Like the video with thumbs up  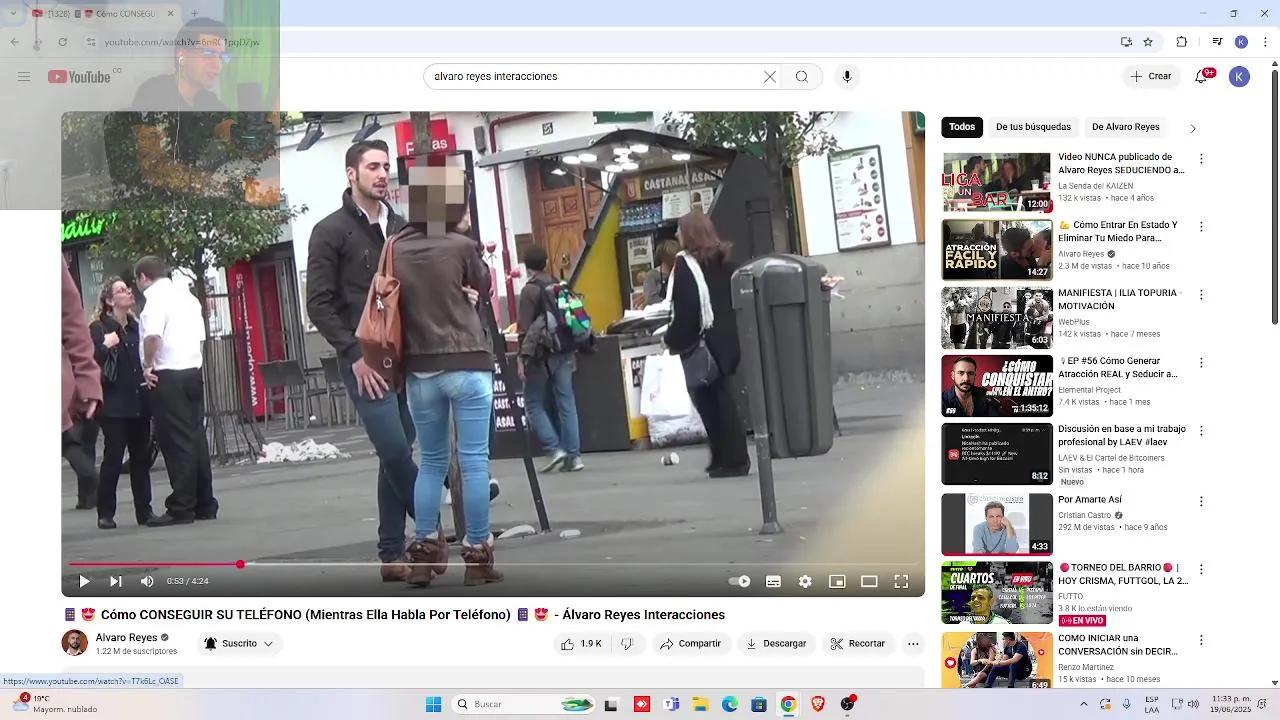click(x=581, y=644)
